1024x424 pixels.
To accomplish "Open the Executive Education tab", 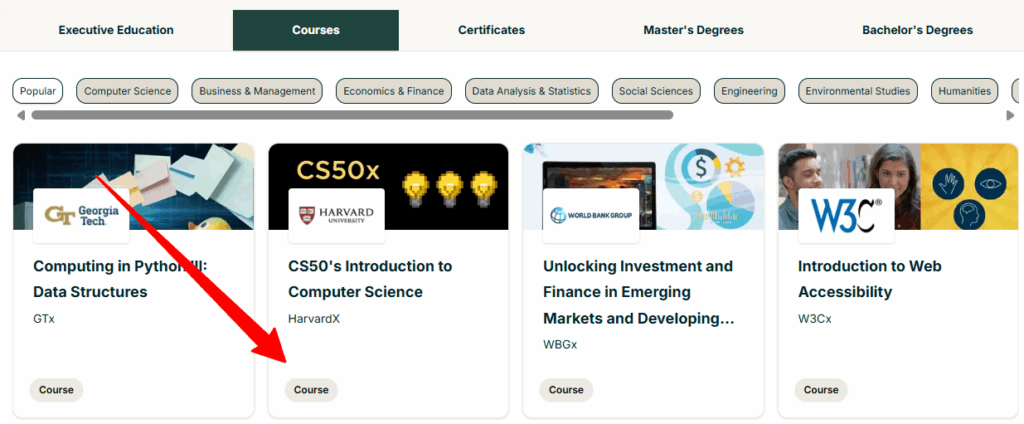I will [x=116, y=30].
